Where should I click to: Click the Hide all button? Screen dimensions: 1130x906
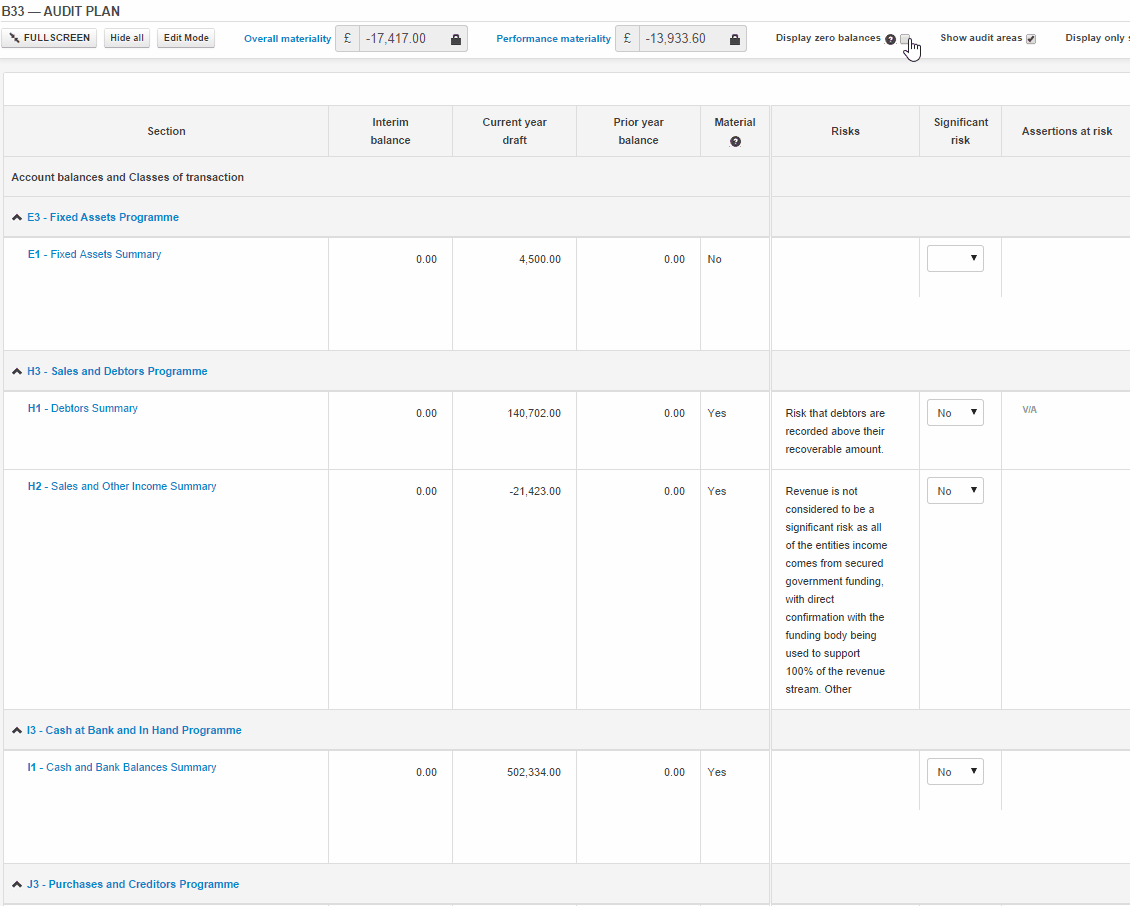[x=126, y=37]
